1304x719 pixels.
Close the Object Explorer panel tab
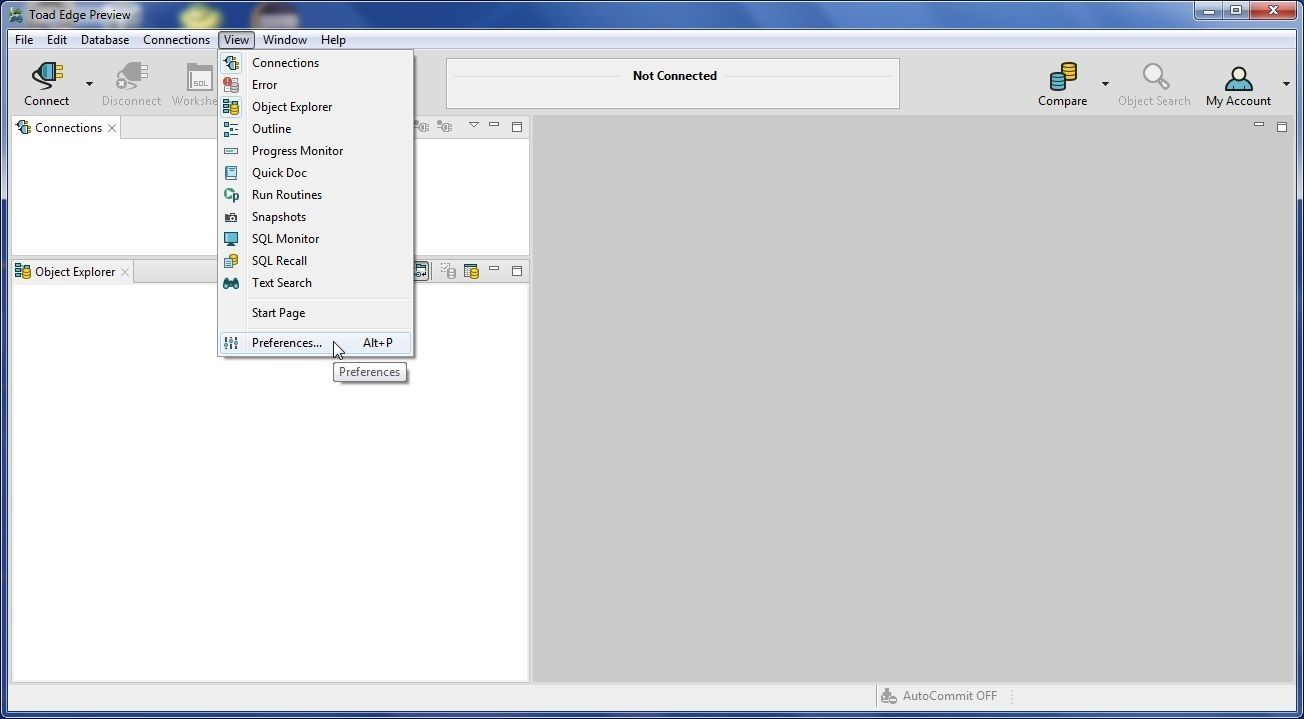125,272
